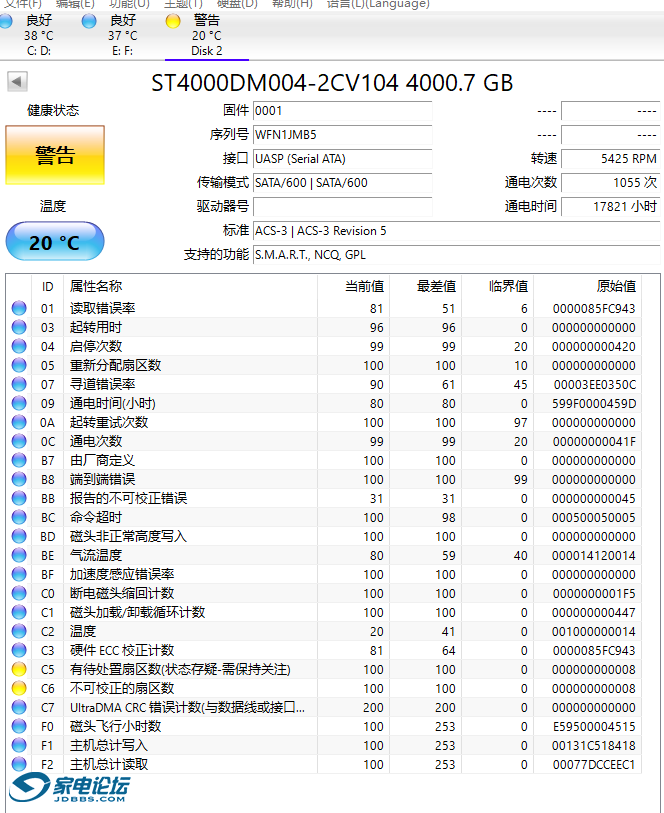
Task: Select the 有待处置扇区数 attribute name
Action: pyautogui.click(x=180, y=669)
